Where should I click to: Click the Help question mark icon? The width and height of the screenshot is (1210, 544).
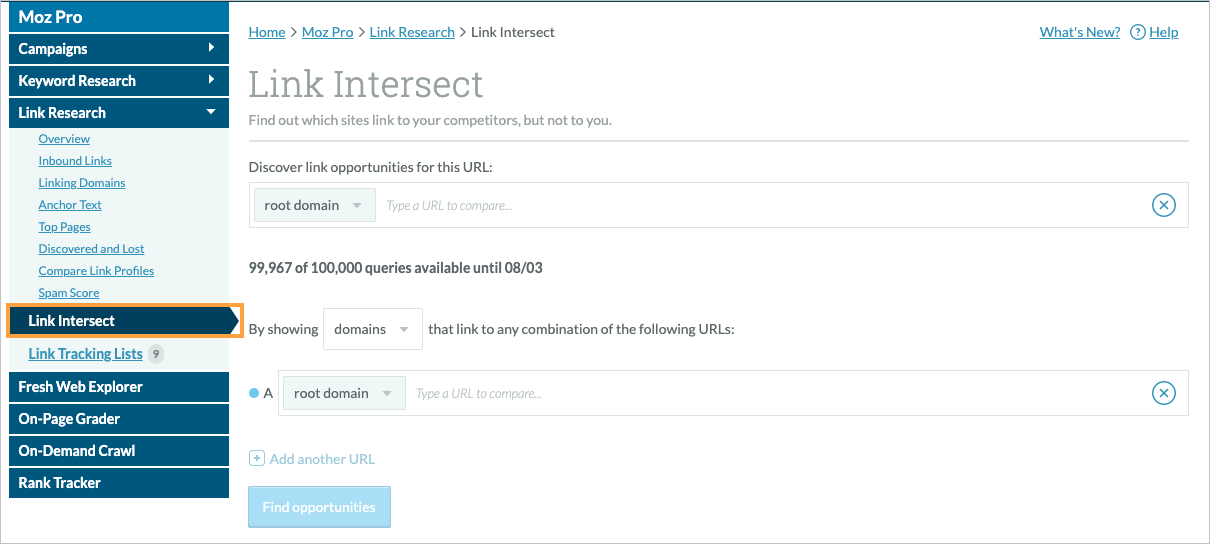[1137, 32]
